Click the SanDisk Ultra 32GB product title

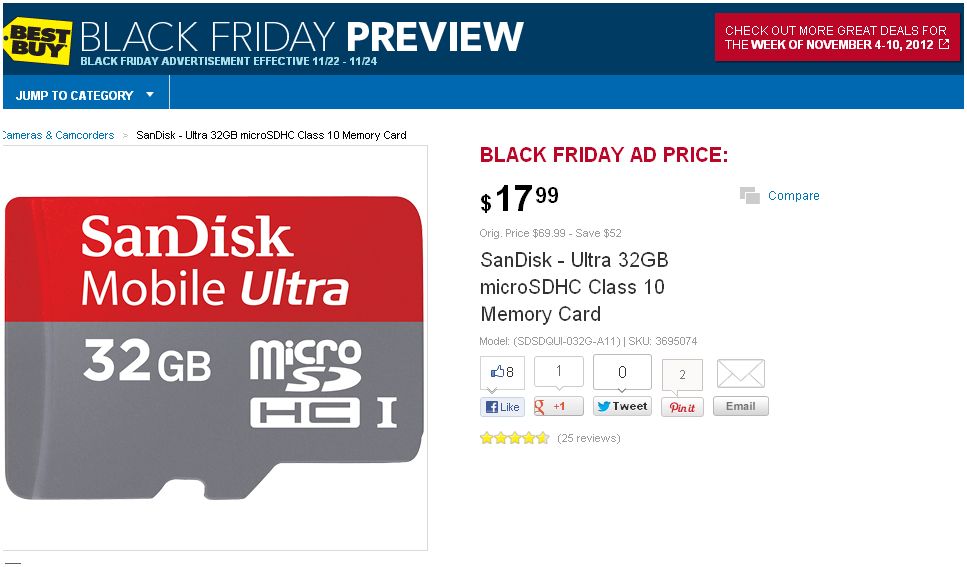[x=574, y=287]
